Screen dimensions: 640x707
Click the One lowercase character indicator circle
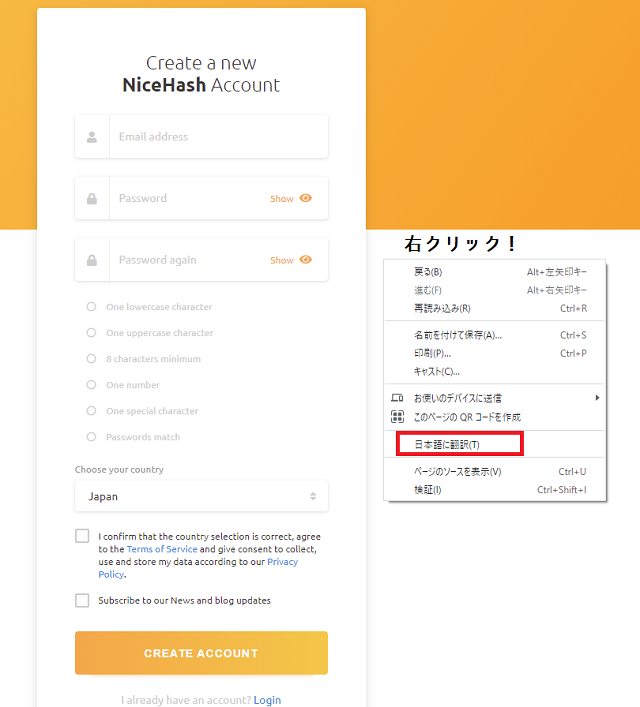pyautogui.click(x=92, y=307)
